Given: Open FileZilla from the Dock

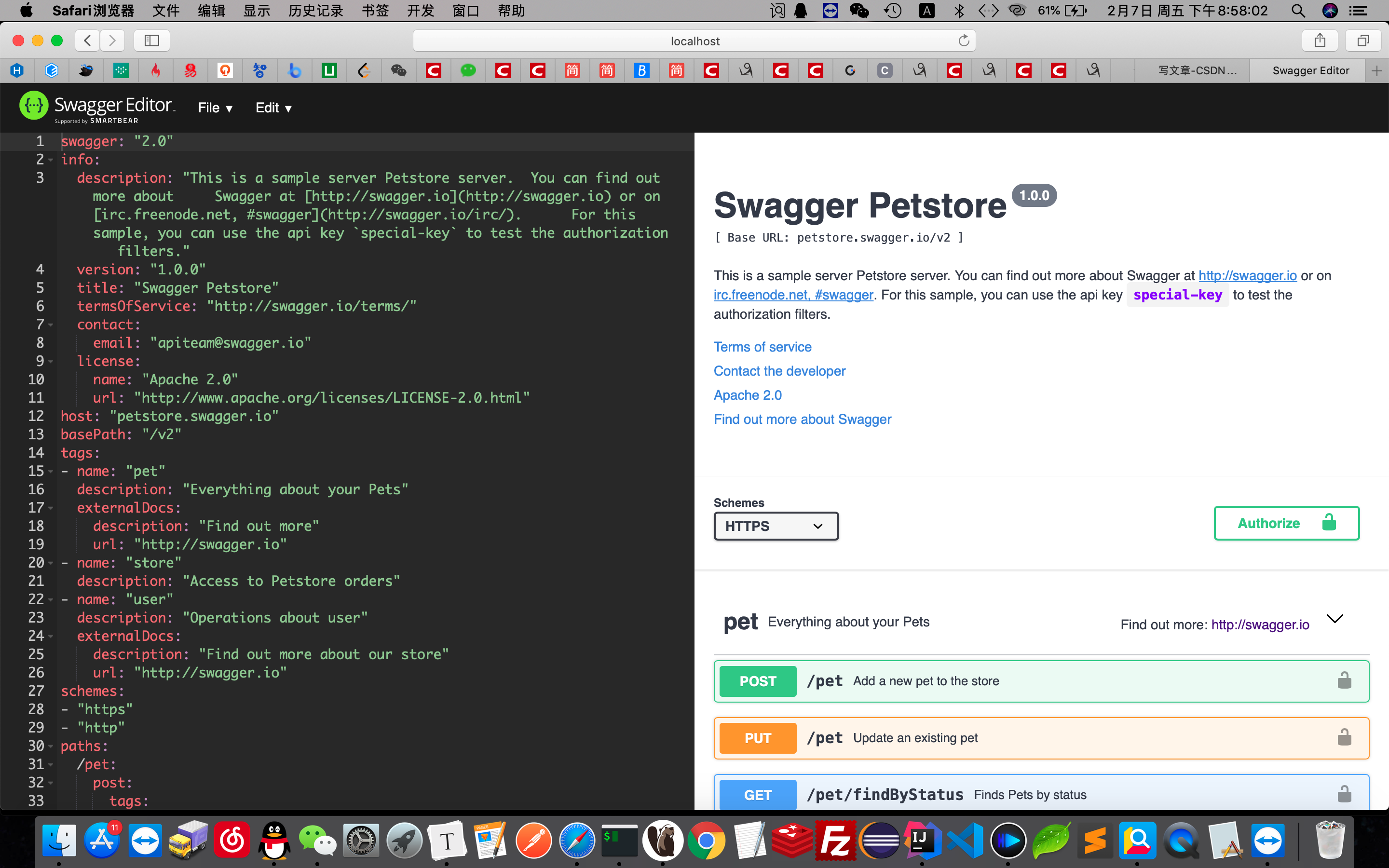Looking at the screenshot, I should click(x=836, y=841).
